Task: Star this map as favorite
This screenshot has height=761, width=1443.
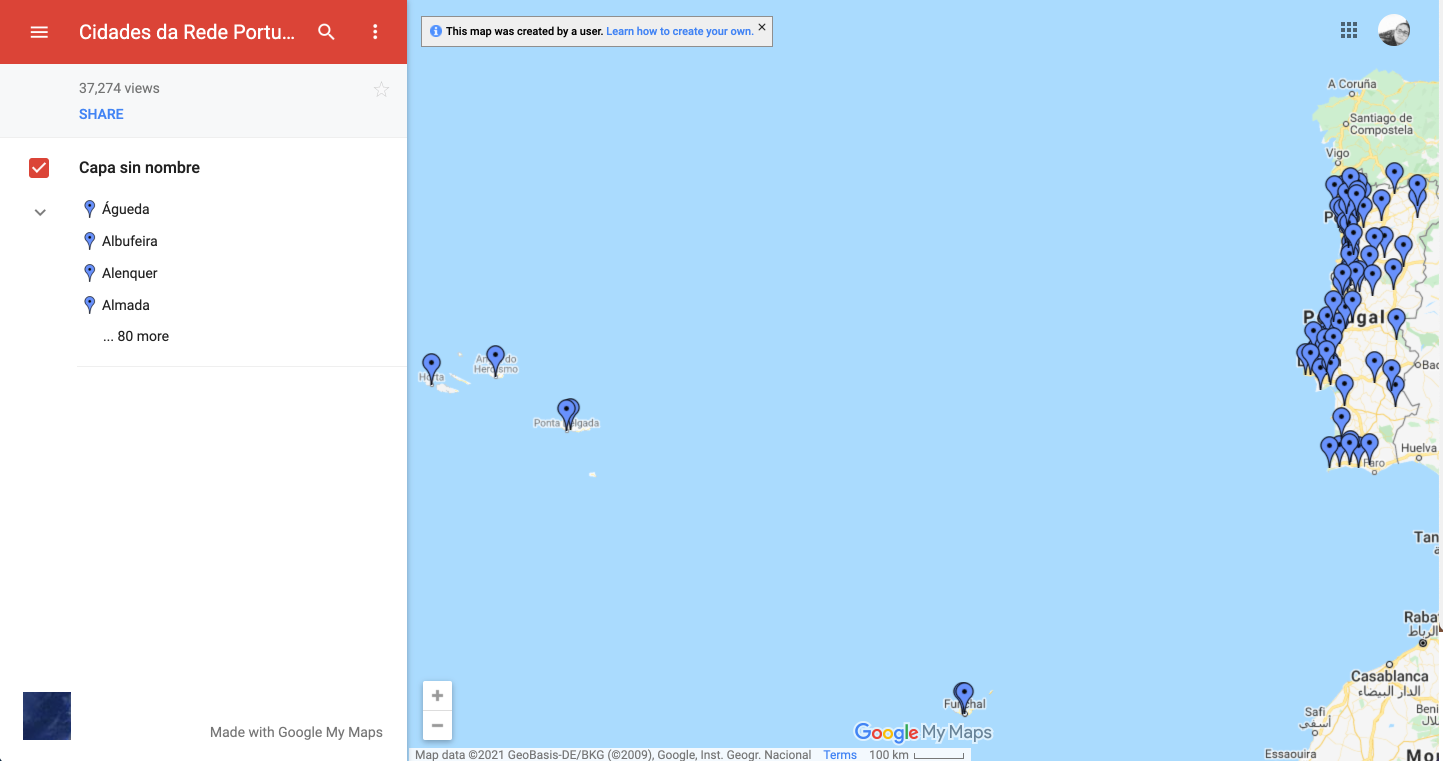Action: tap(381, 90)
